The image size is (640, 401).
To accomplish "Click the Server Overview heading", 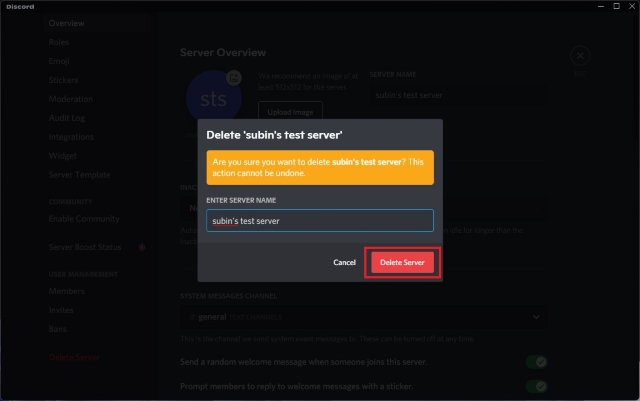I will tap(223, 53).
